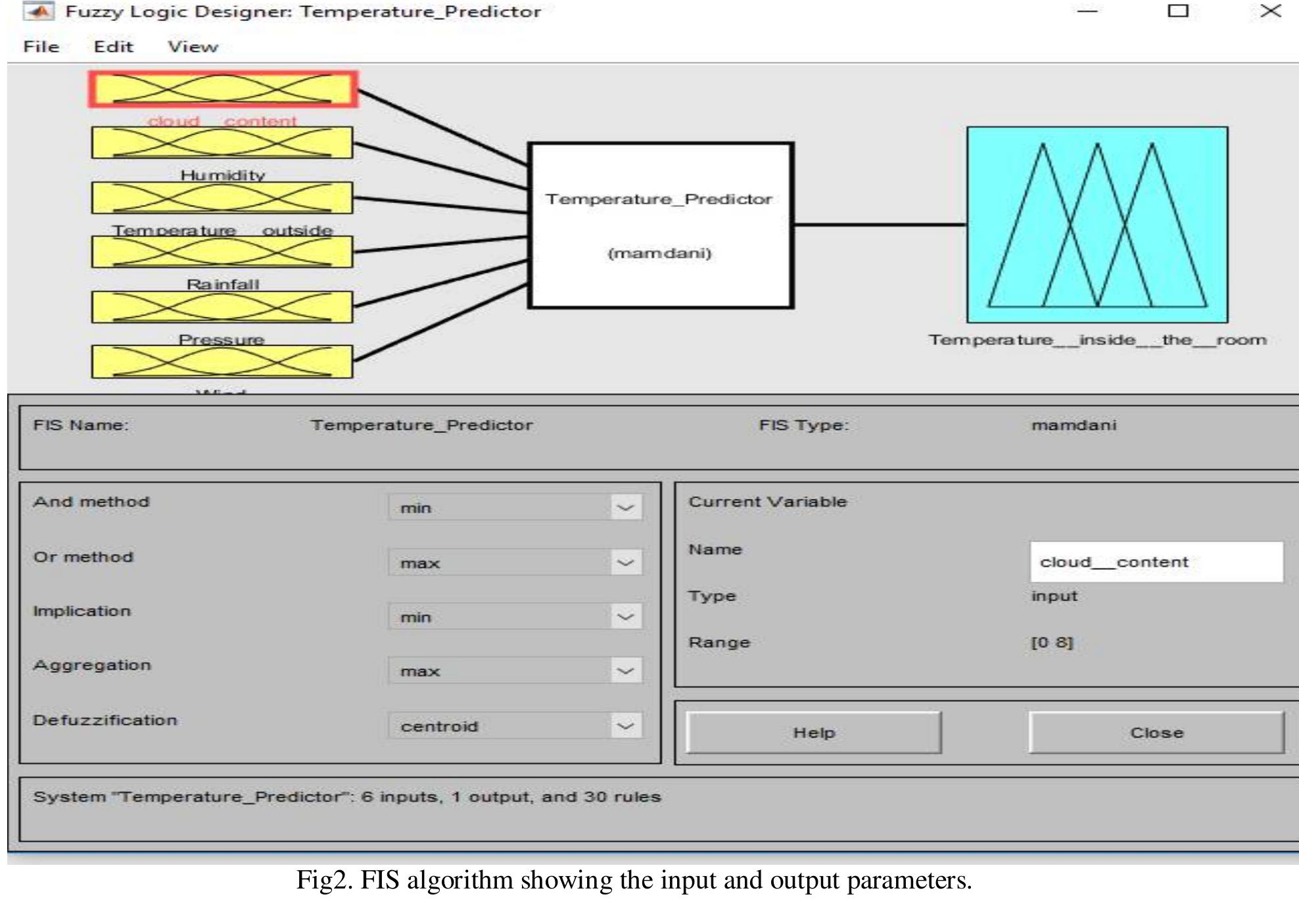1299x924 pixels.
Task: Select the Humidity input variable box
Action: 222,143
